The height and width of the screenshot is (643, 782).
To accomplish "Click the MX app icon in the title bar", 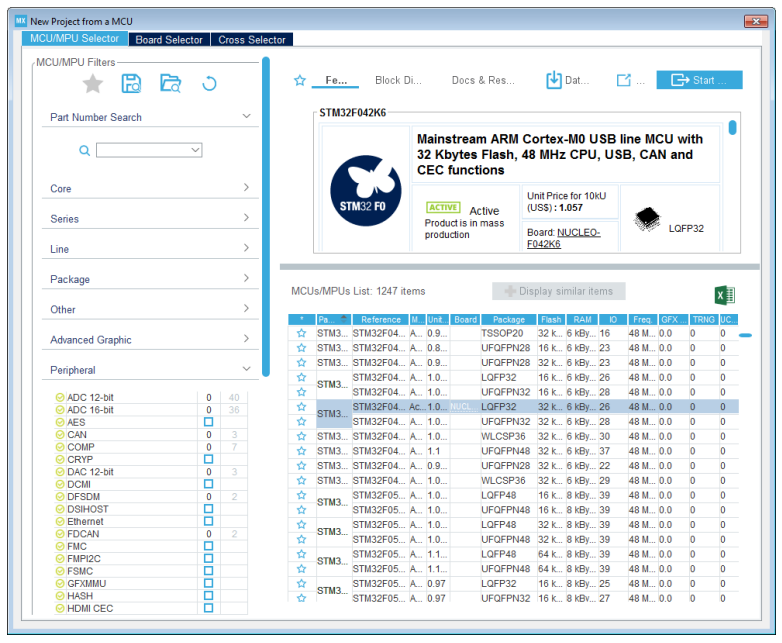I will (20, 21).
